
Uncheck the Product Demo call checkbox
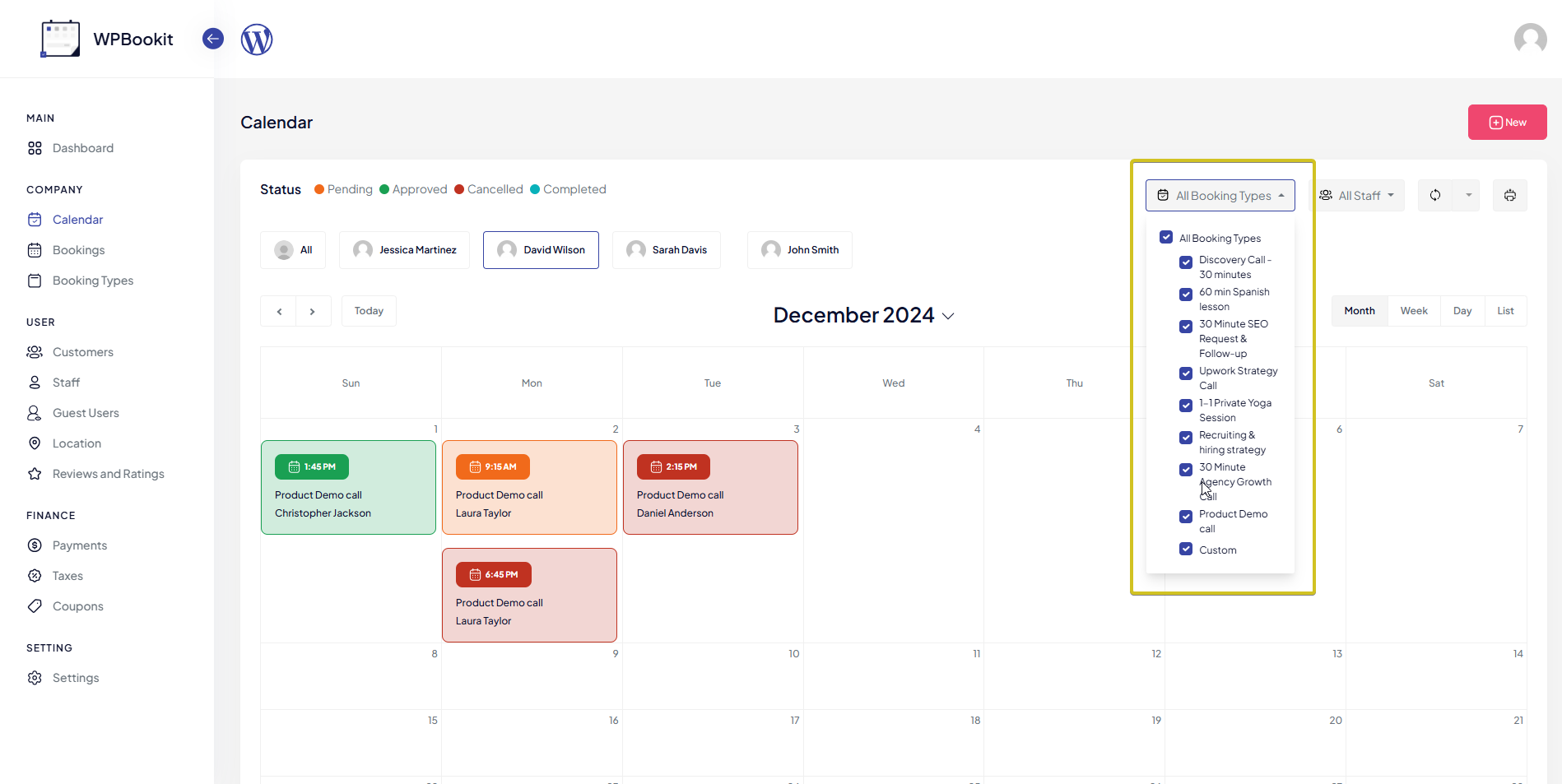[x=1186, y=517]
